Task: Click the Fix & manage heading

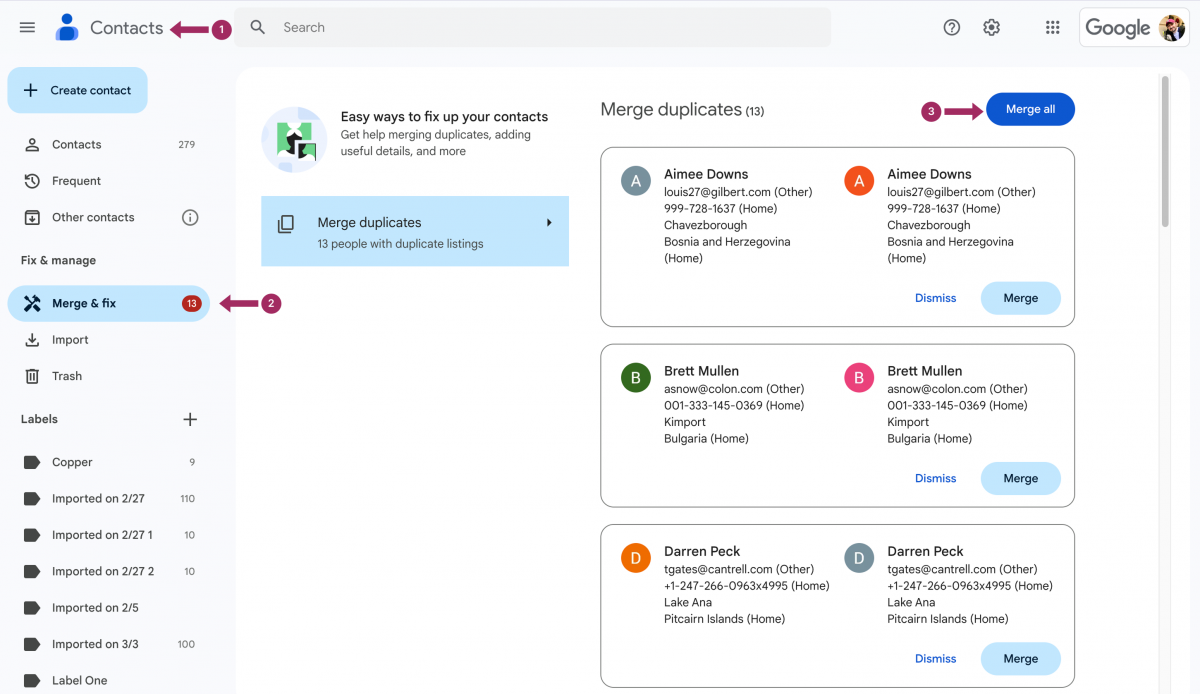Action: (58, 260)
